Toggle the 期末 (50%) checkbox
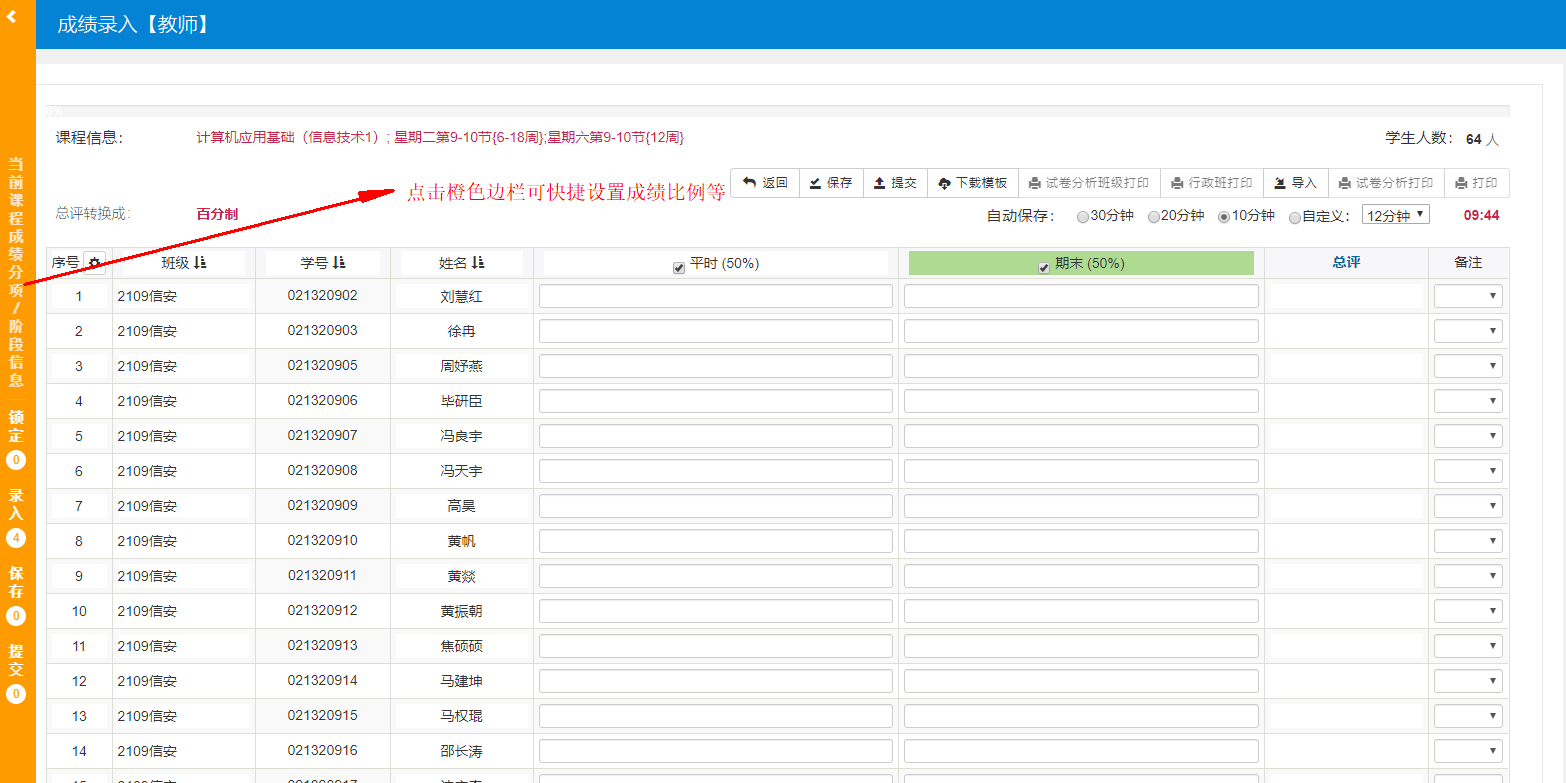The width and height of the screenshot is (1566, 783). click(1044, 267)
